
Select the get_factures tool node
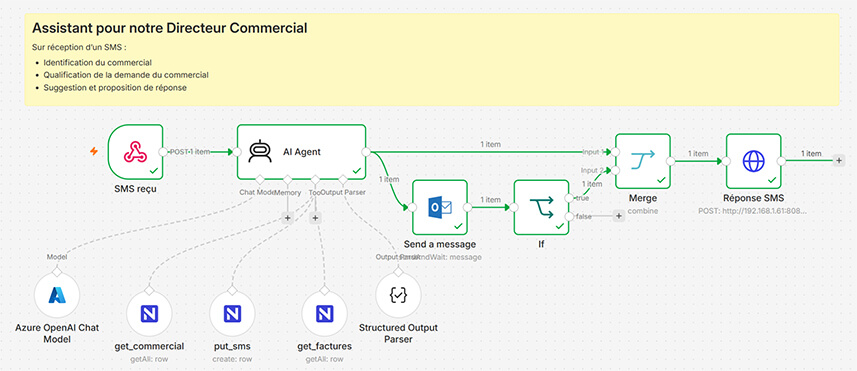tap(325, 313)
